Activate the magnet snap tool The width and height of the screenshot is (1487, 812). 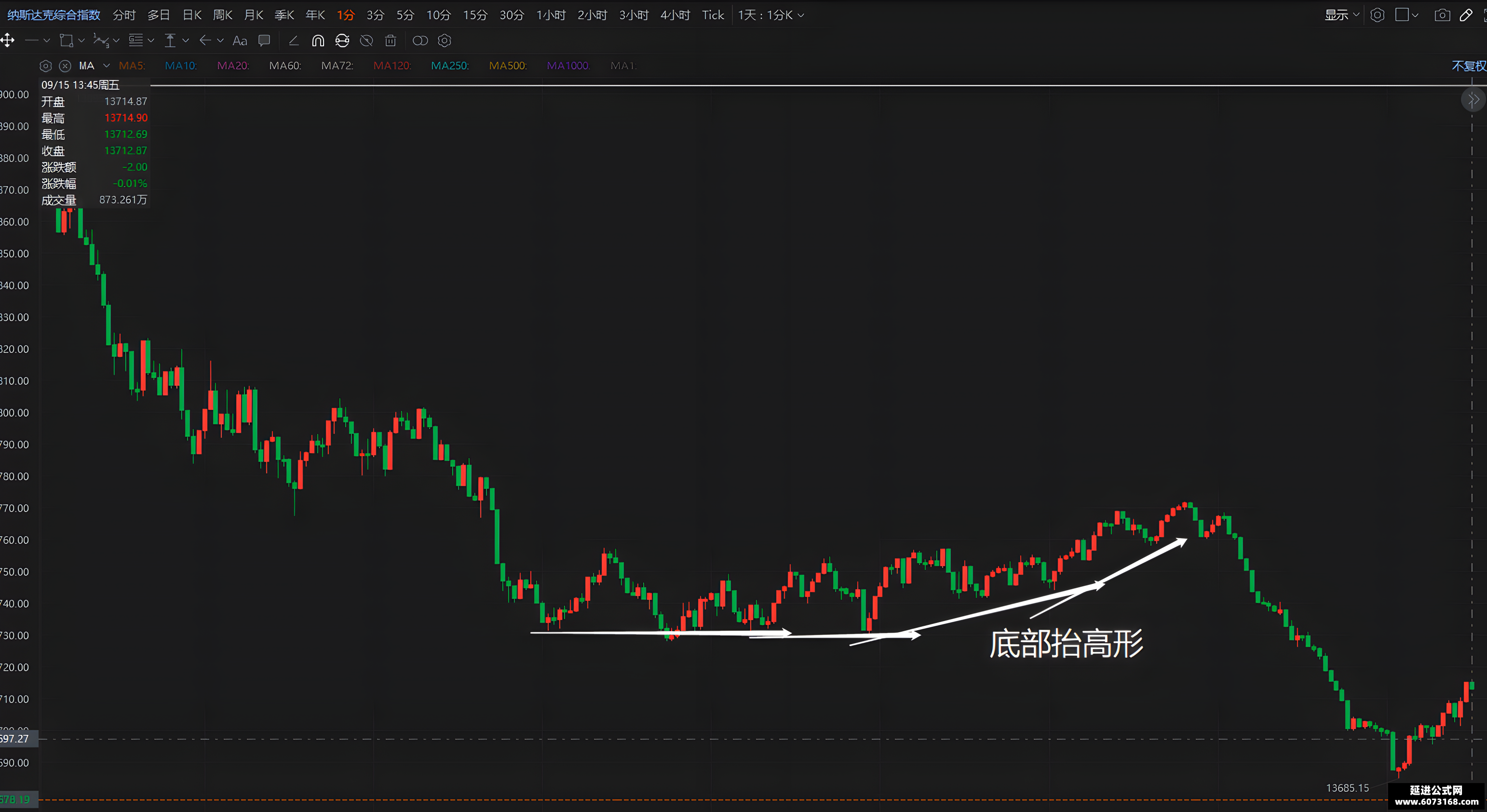pos(317,41)
